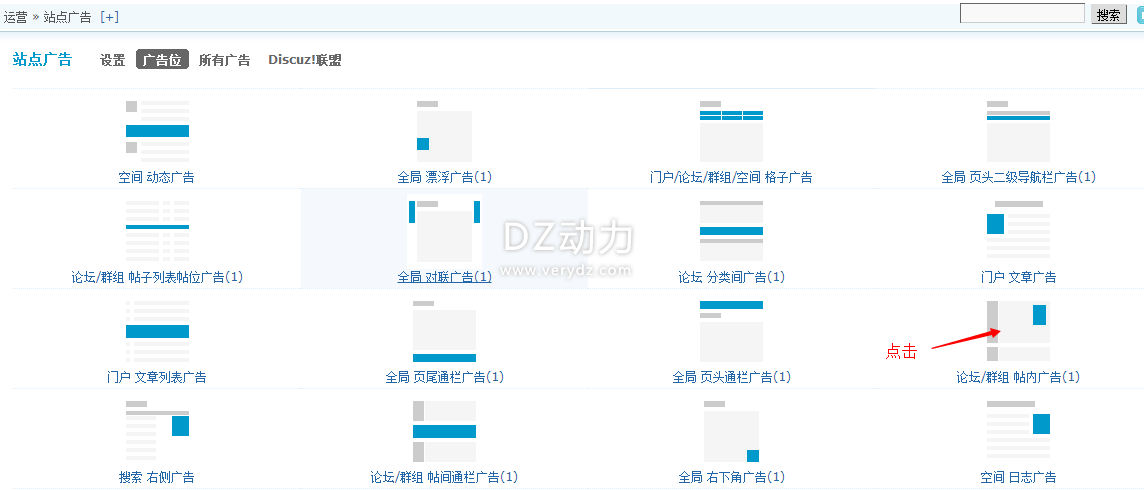Open the 论坛 分类间广告 text link
The width and height of the screenshot is (1144, 490).
(x=731, y=277)
